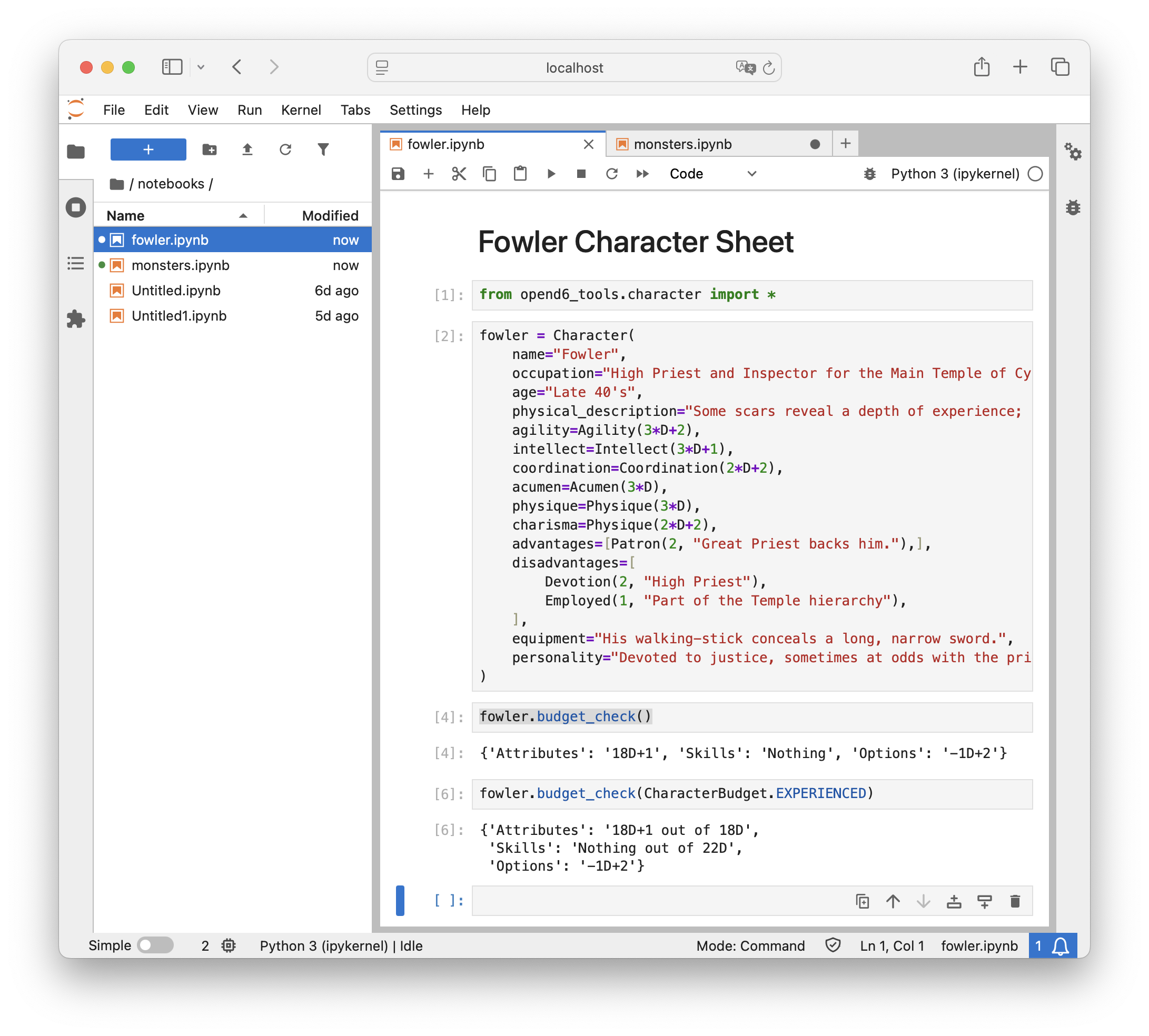Screen dimensions: 1149x1036
Task: Click Python 3 (ipykernel) kernel name button
Action: pos(955,174)
